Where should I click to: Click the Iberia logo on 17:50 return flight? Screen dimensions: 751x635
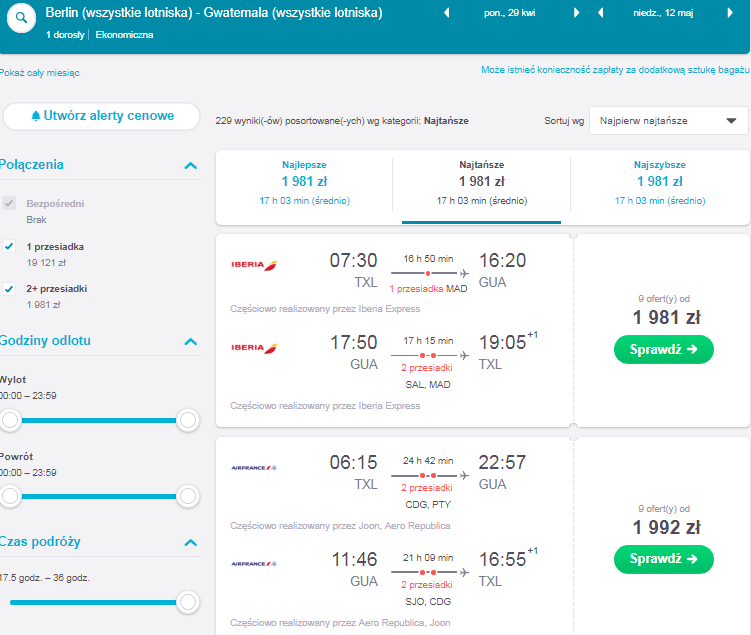[x=254, y=348]
